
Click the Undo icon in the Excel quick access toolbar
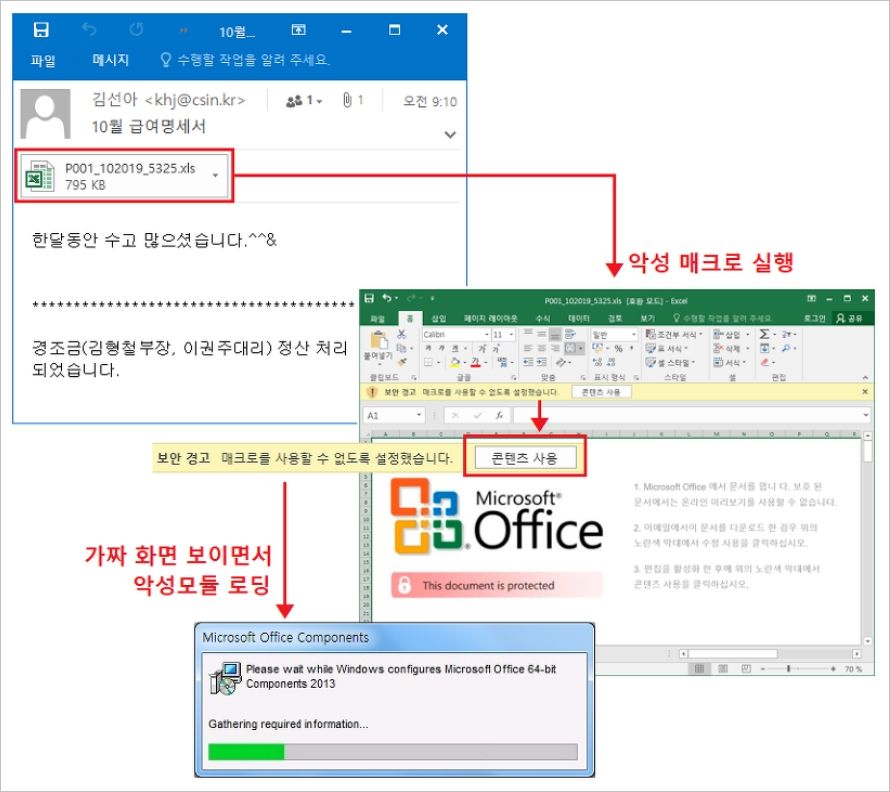(x=387, y=298)
